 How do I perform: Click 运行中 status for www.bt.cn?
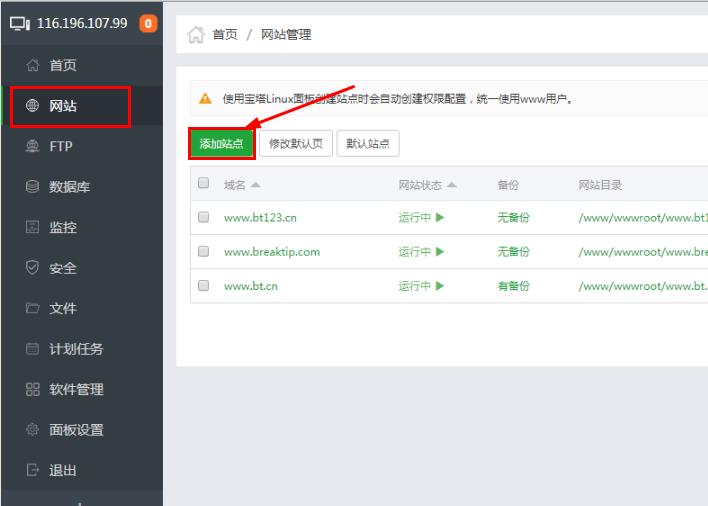point(415,286)
